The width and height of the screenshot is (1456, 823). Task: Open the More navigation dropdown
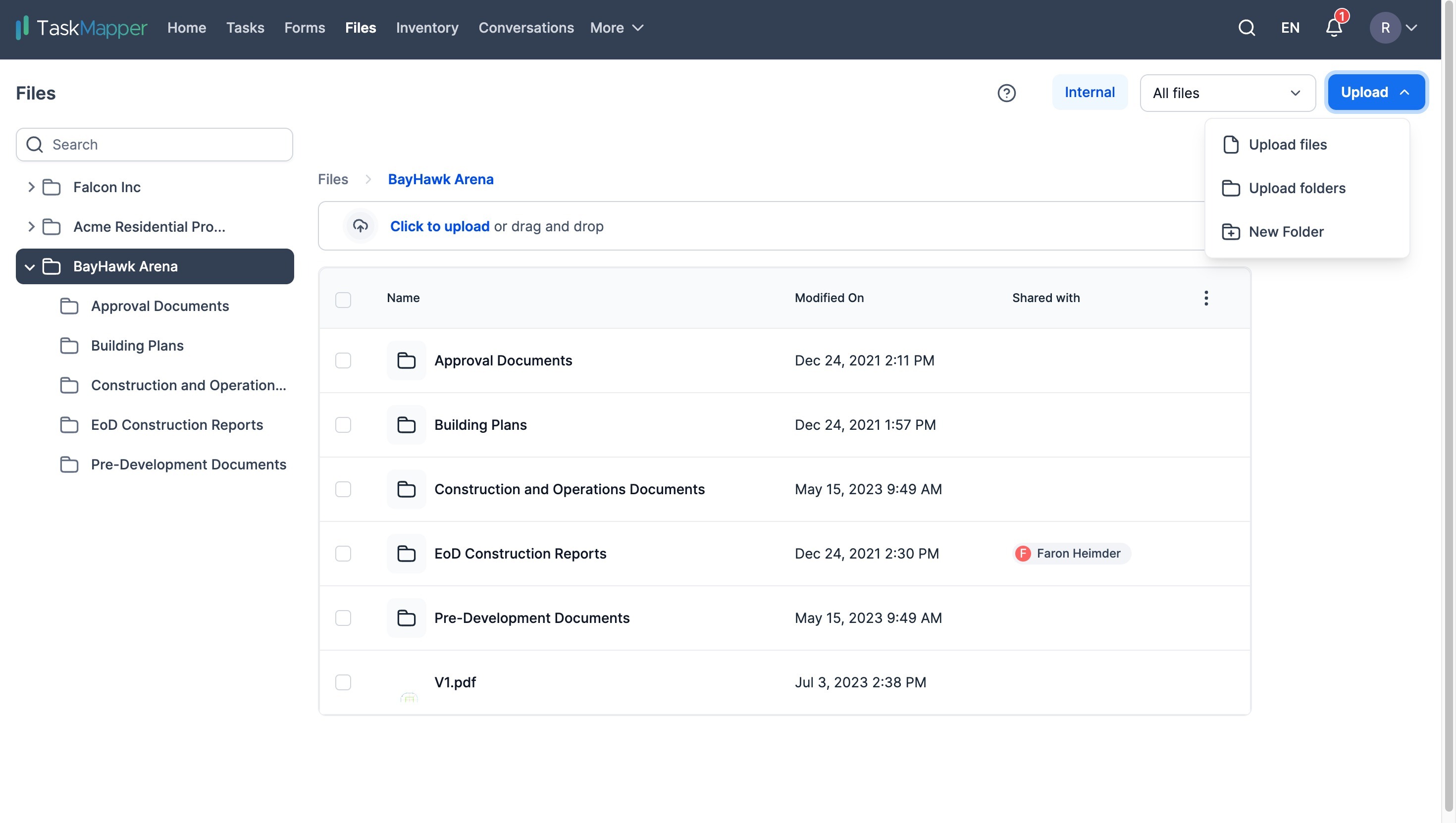coord(617,28)
